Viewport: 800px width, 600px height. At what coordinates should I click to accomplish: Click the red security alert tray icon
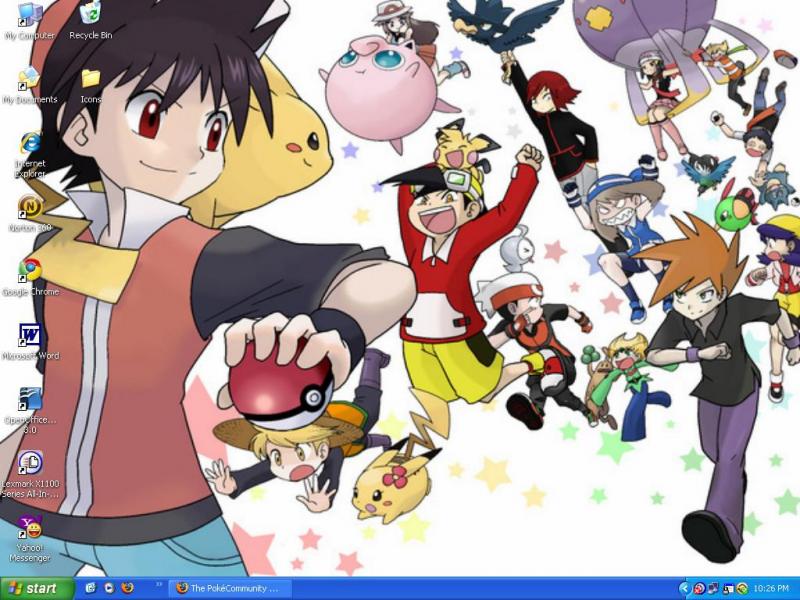pyautogui.click(x=699, y=589)
